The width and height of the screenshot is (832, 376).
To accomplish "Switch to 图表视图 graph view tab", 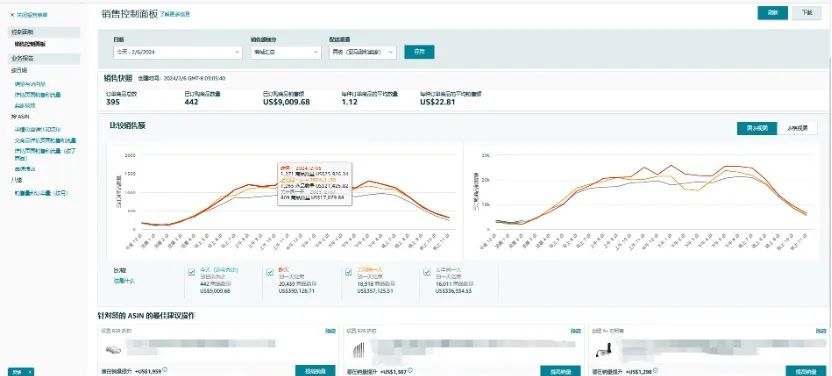I will pos(757,128).
